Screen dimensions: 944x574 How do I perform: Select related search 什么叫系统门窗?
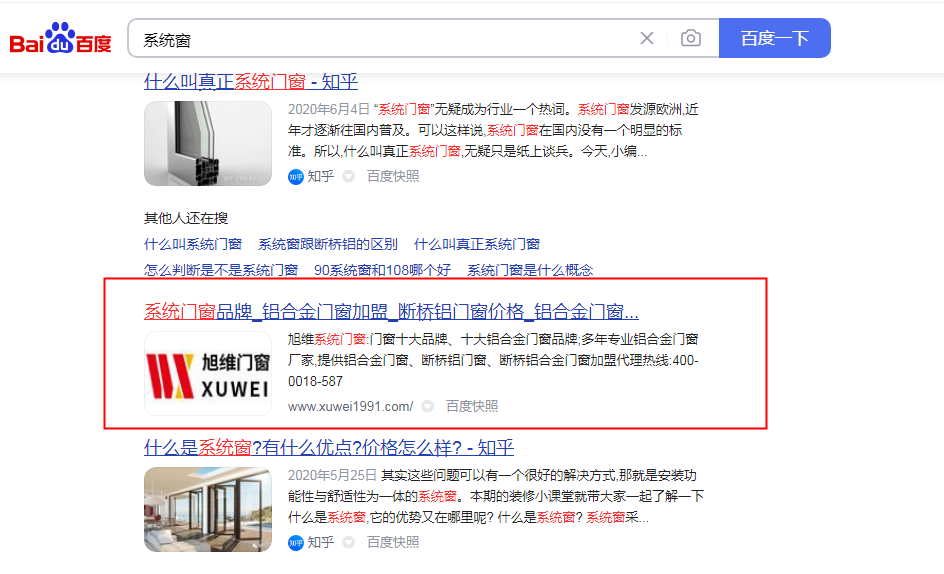tap(193, 244)
